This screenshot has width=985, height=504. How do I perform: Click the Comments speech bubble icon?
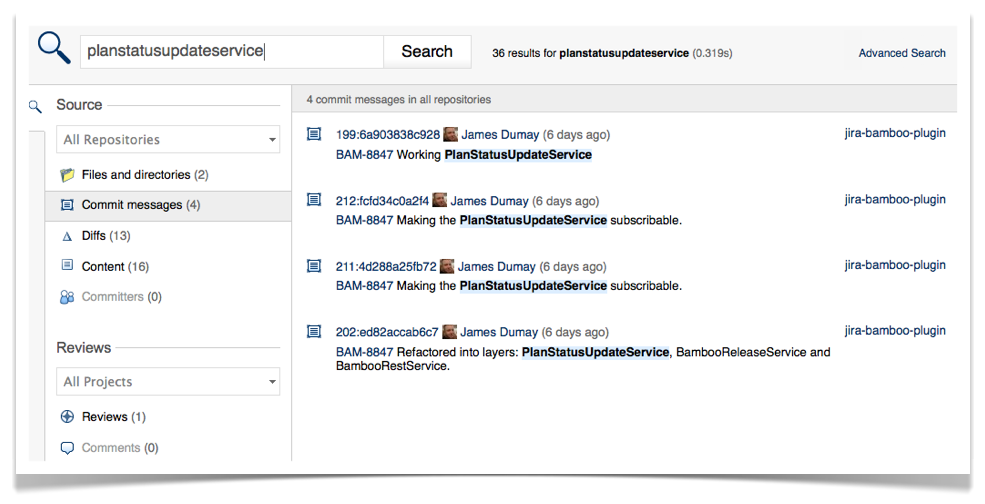coord(67,448)
